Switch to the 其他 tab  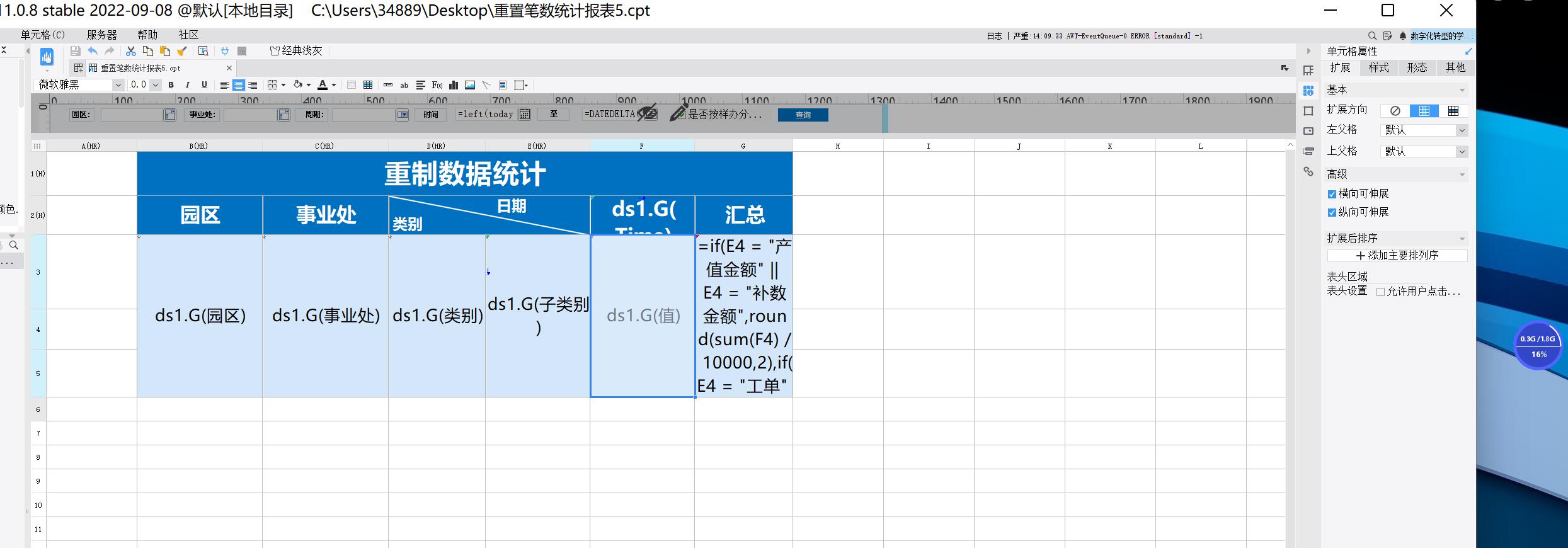click(1455, 68)
